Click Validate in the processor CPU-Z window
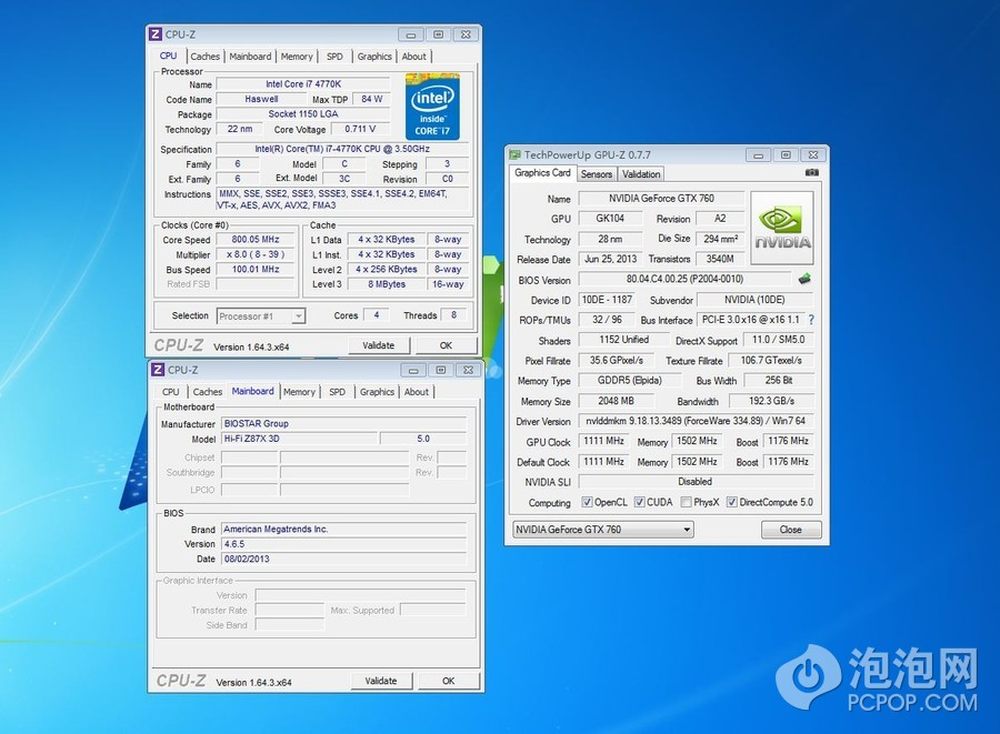The width and height of the screenshot is (1000, 734). 379,345
